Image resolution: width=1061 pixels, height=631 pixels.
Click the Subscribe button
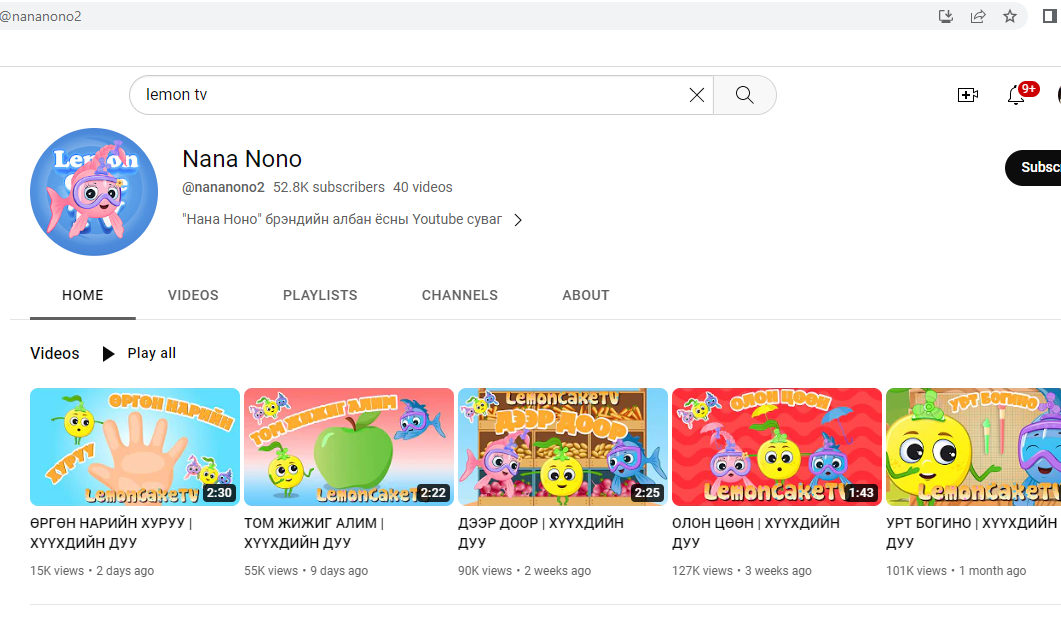pos(1033,167)
